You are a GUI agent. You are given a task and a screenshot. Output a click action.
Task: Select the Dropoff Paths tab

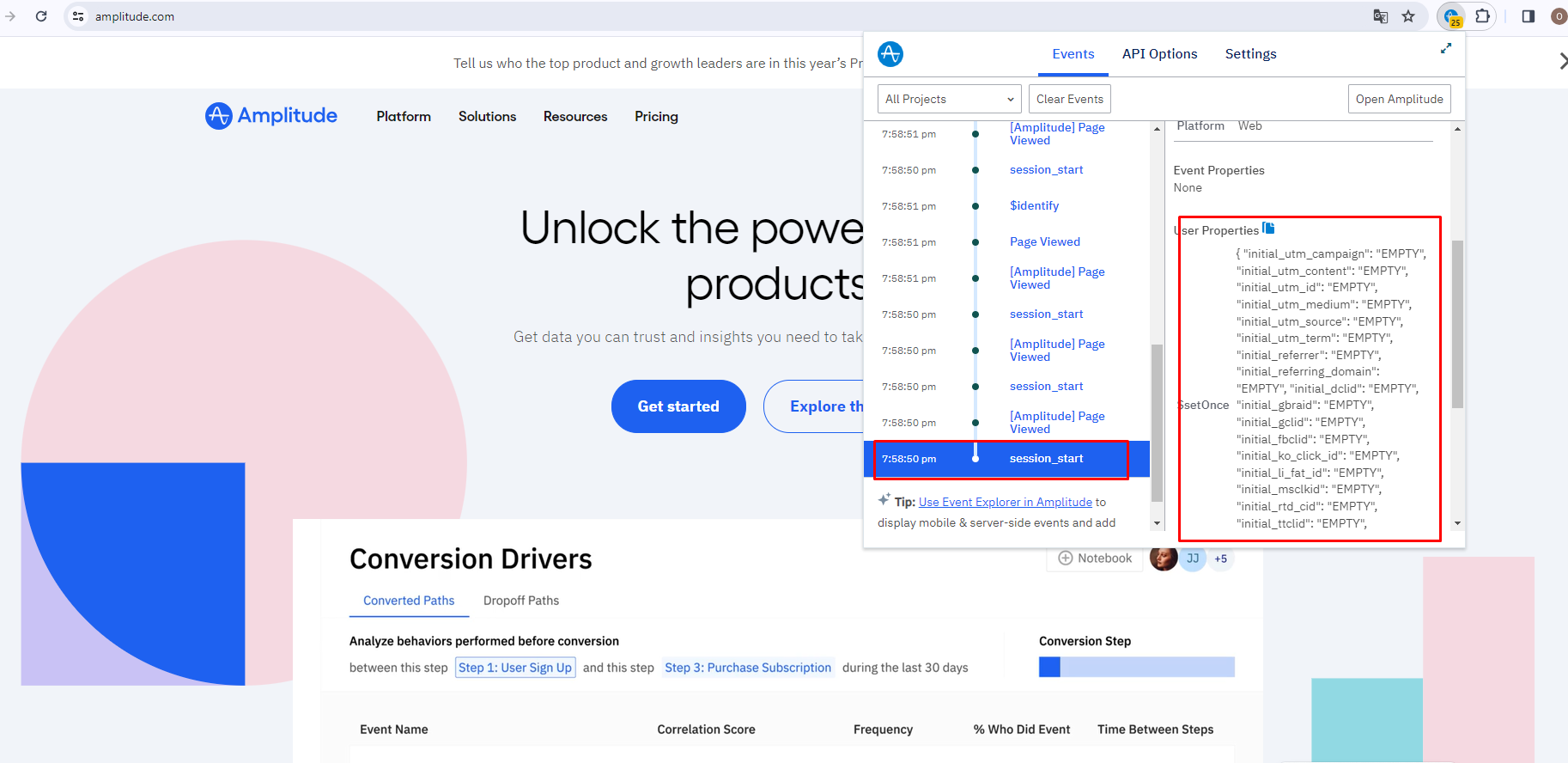point(521,601)
